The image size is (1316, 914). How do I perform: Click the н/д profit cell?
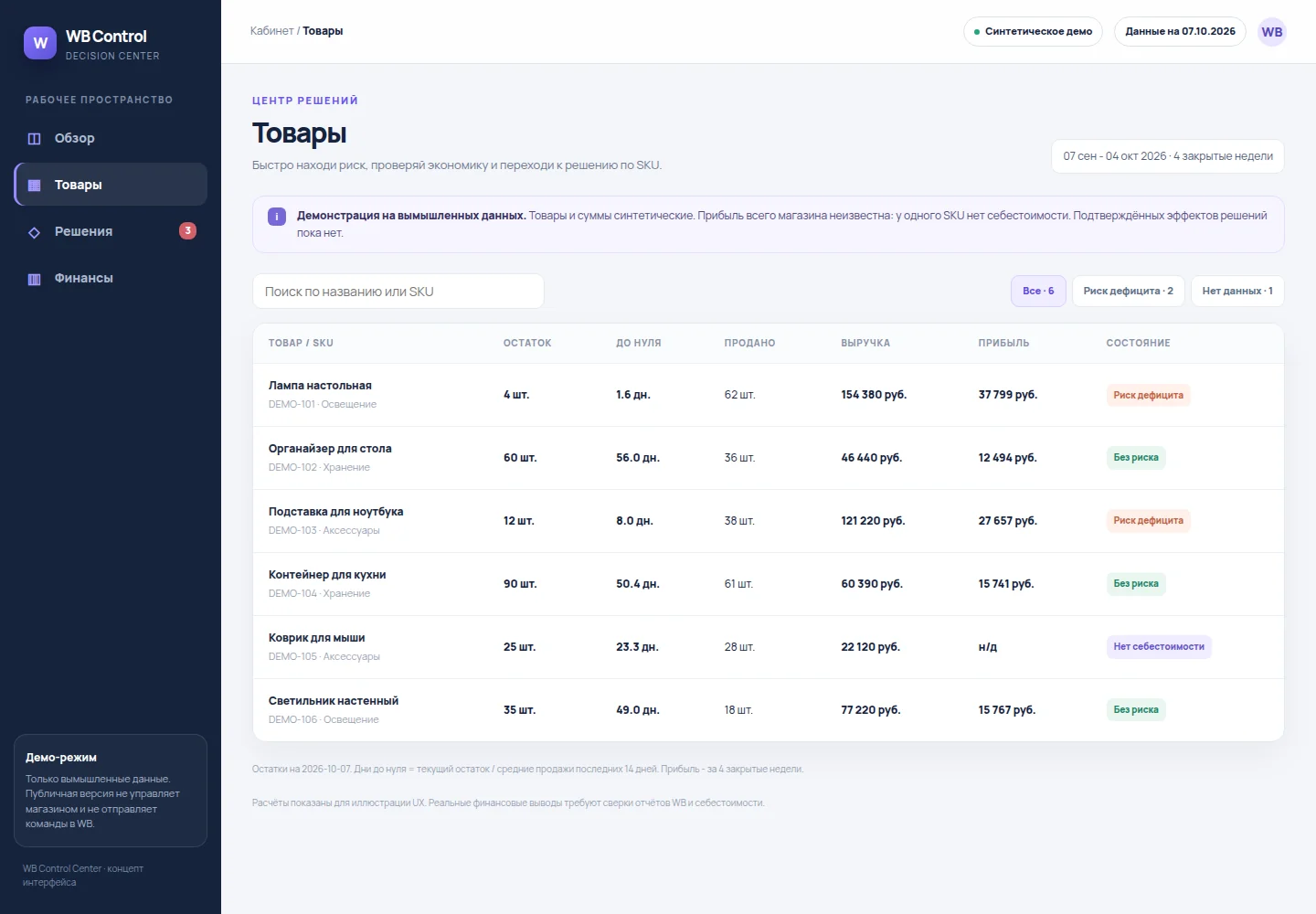point(988,647)
